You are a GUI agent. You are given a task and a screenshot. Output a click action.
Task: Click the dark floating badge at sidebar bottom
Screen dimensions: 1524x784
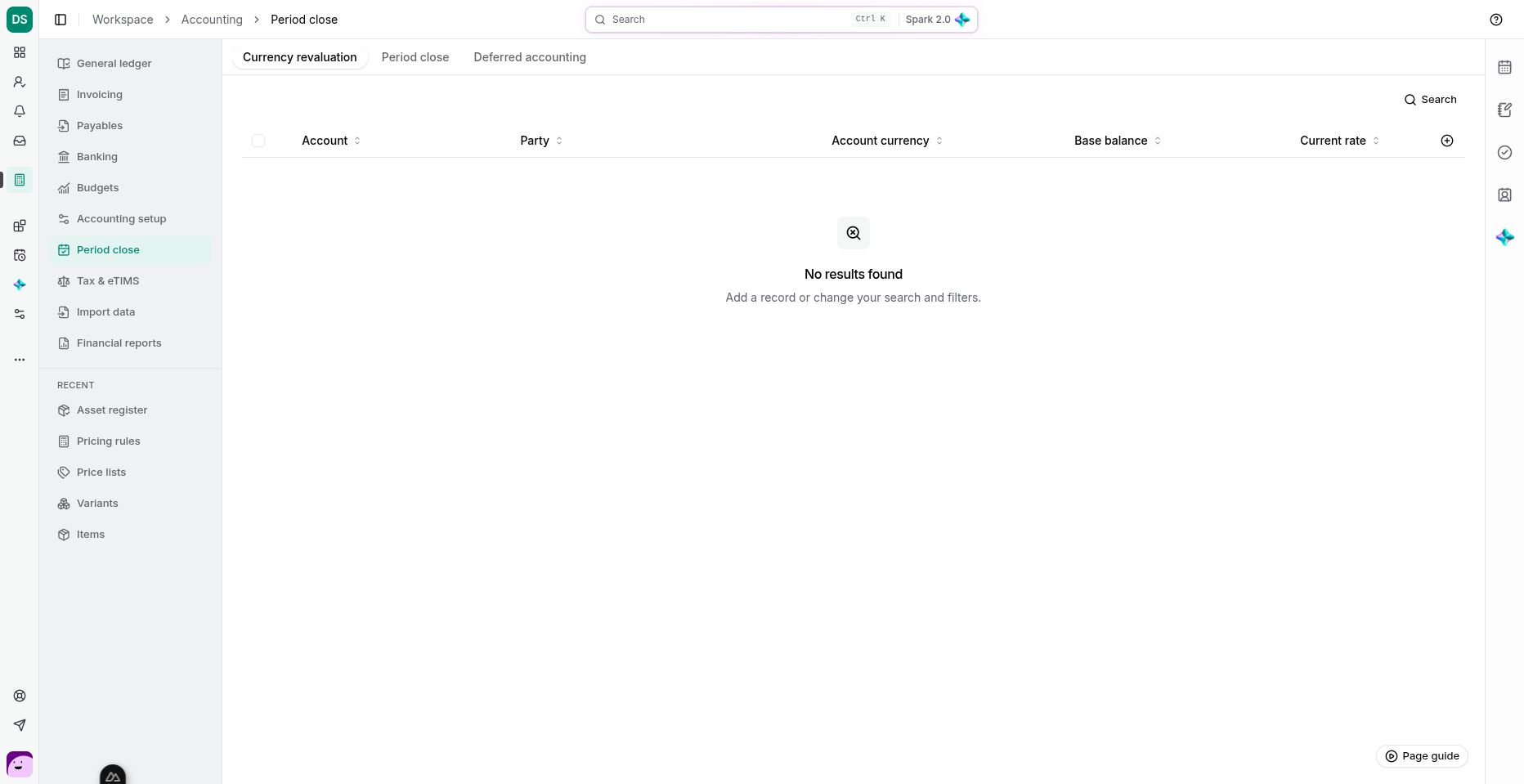[x=113, y=775]
